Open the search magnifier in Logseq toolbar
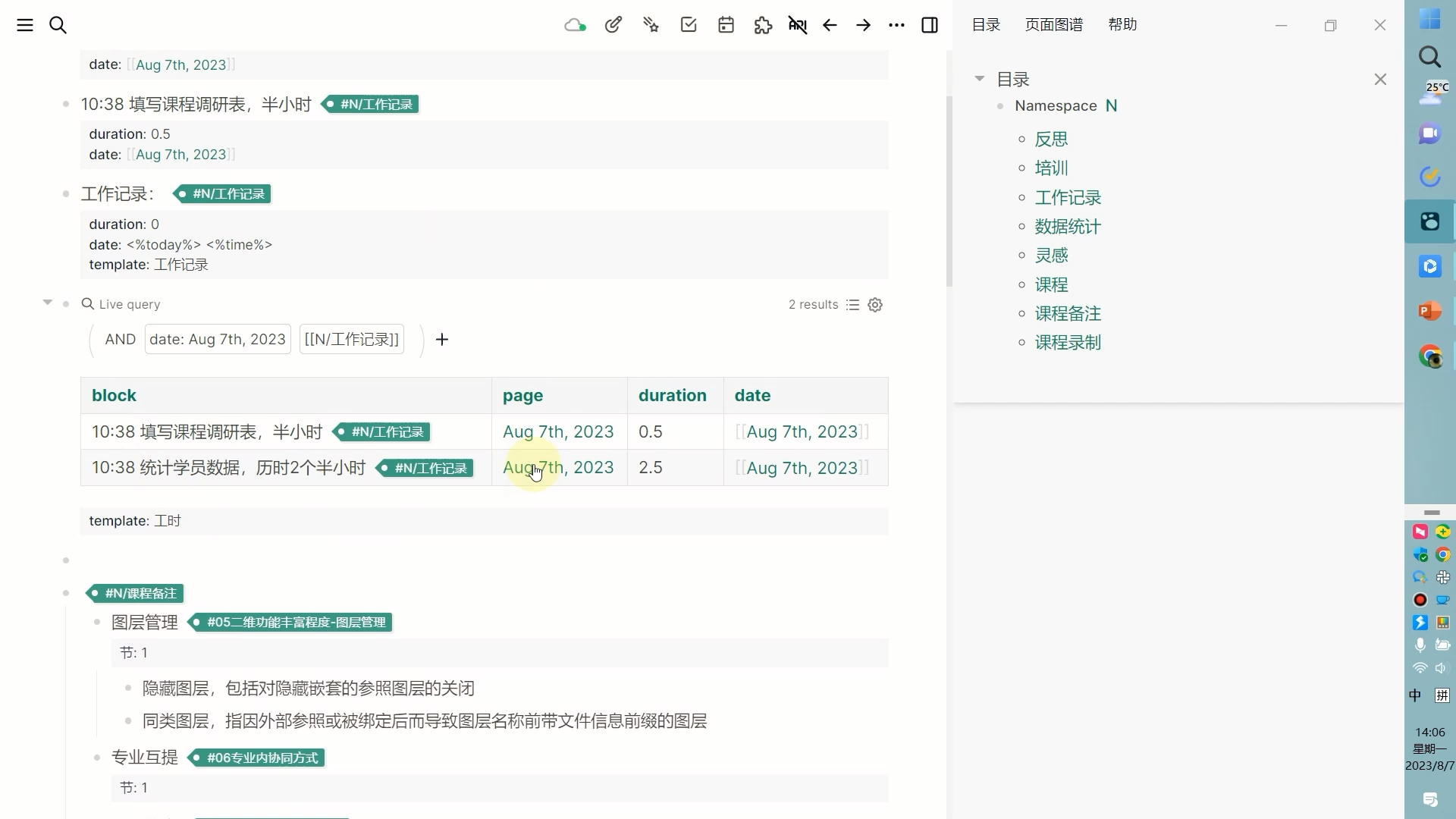 pyautogui.click(x=58, y=25)
